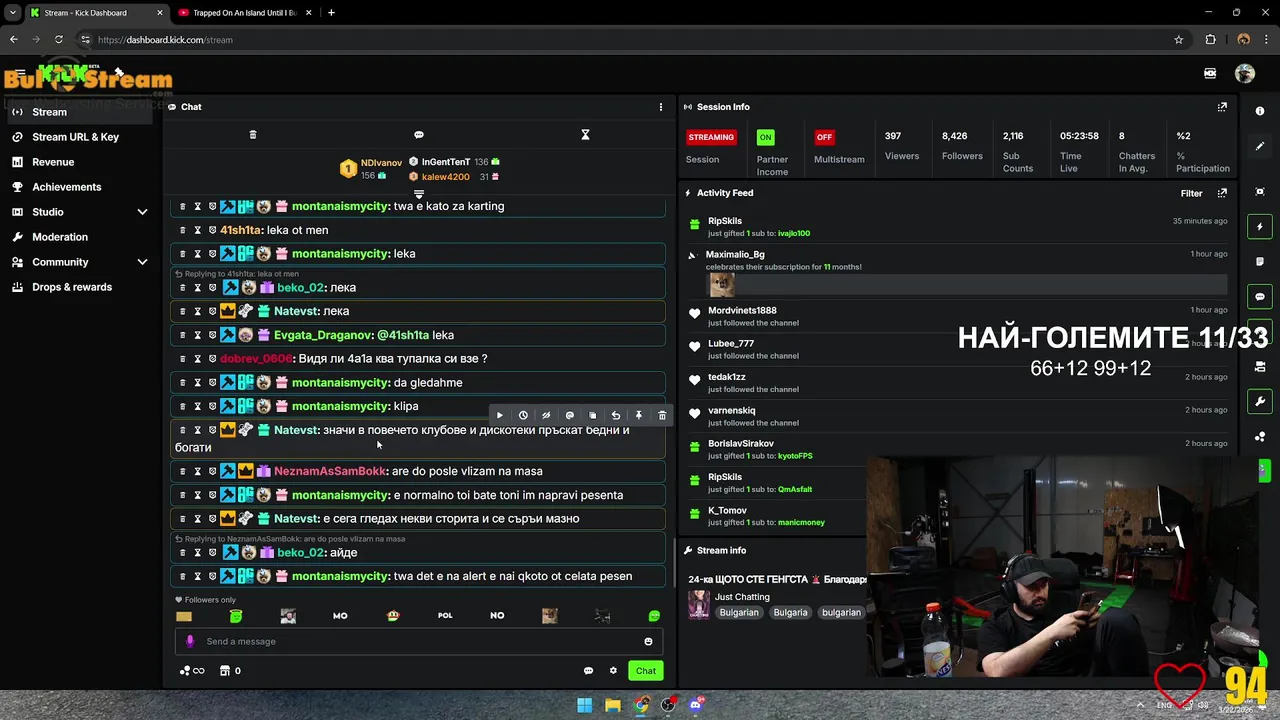This screenshot has width=1280, height=720.
Task: Timeout dobrev_0606 using hourglass icon
Action: pyautogui.click(x=197, y=359)
